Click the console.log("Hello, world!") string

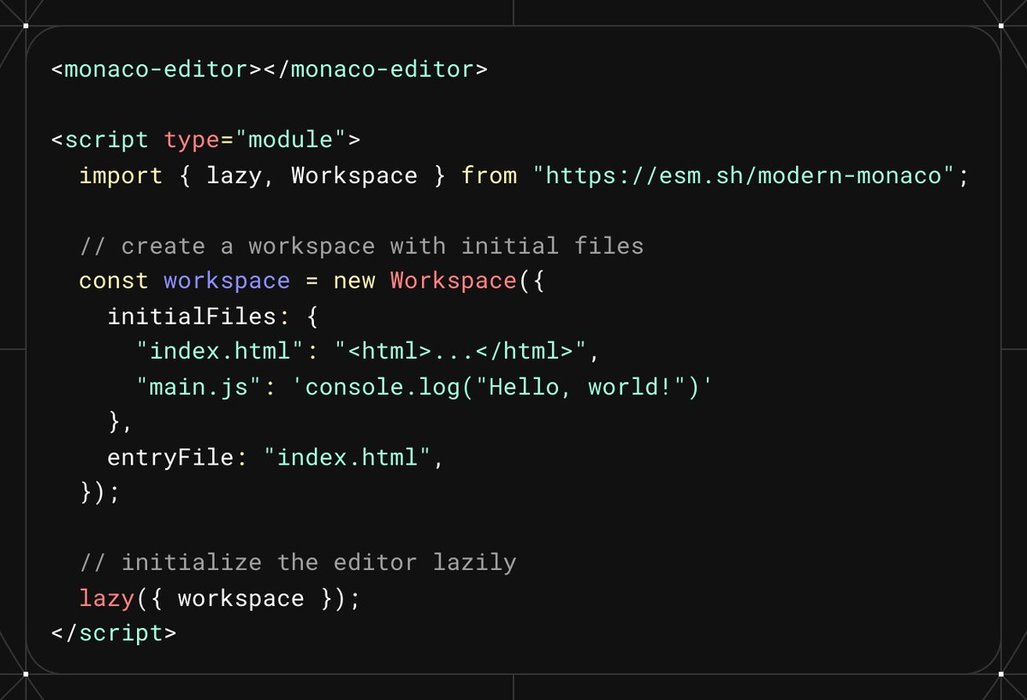tap(502, 387)
